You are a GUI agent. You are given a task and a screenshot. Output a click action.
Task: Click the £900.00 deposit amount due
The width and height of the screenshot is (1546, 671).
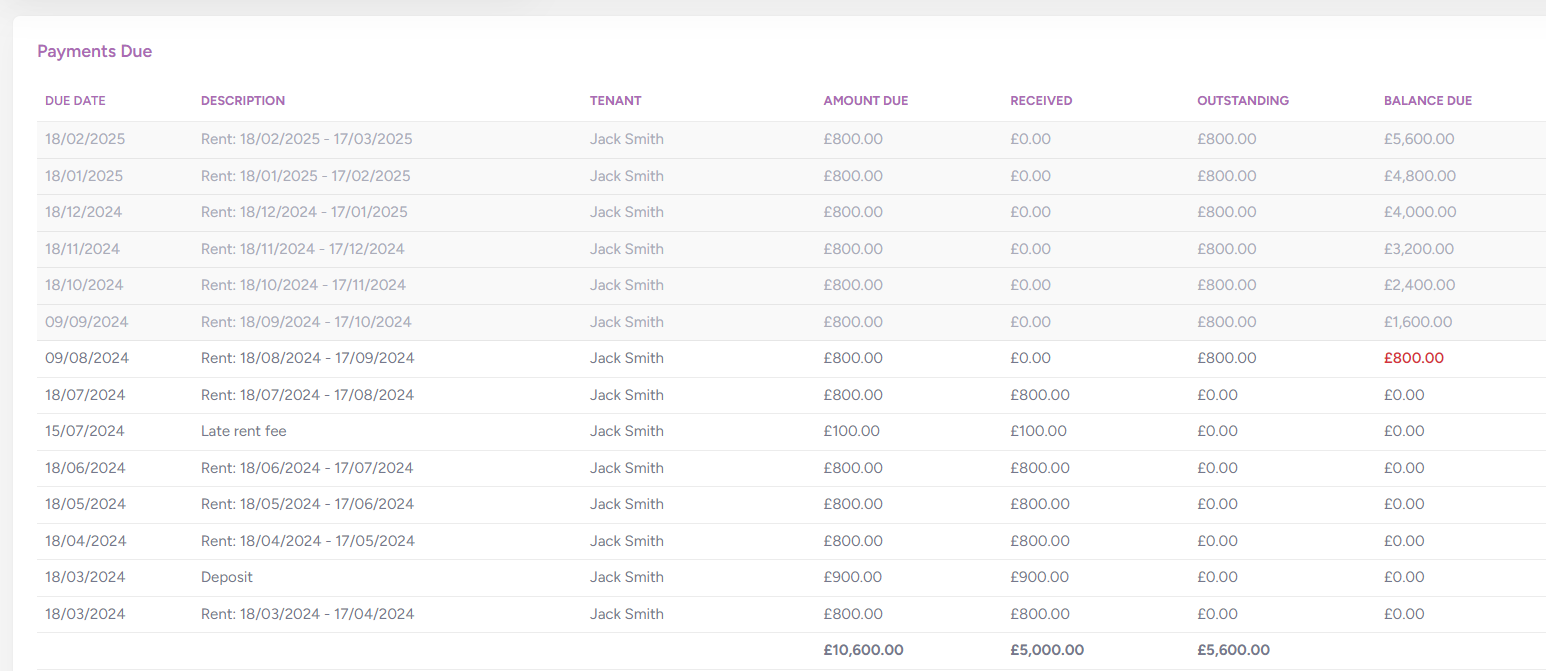pyautogui.click(x=853, y=577)
